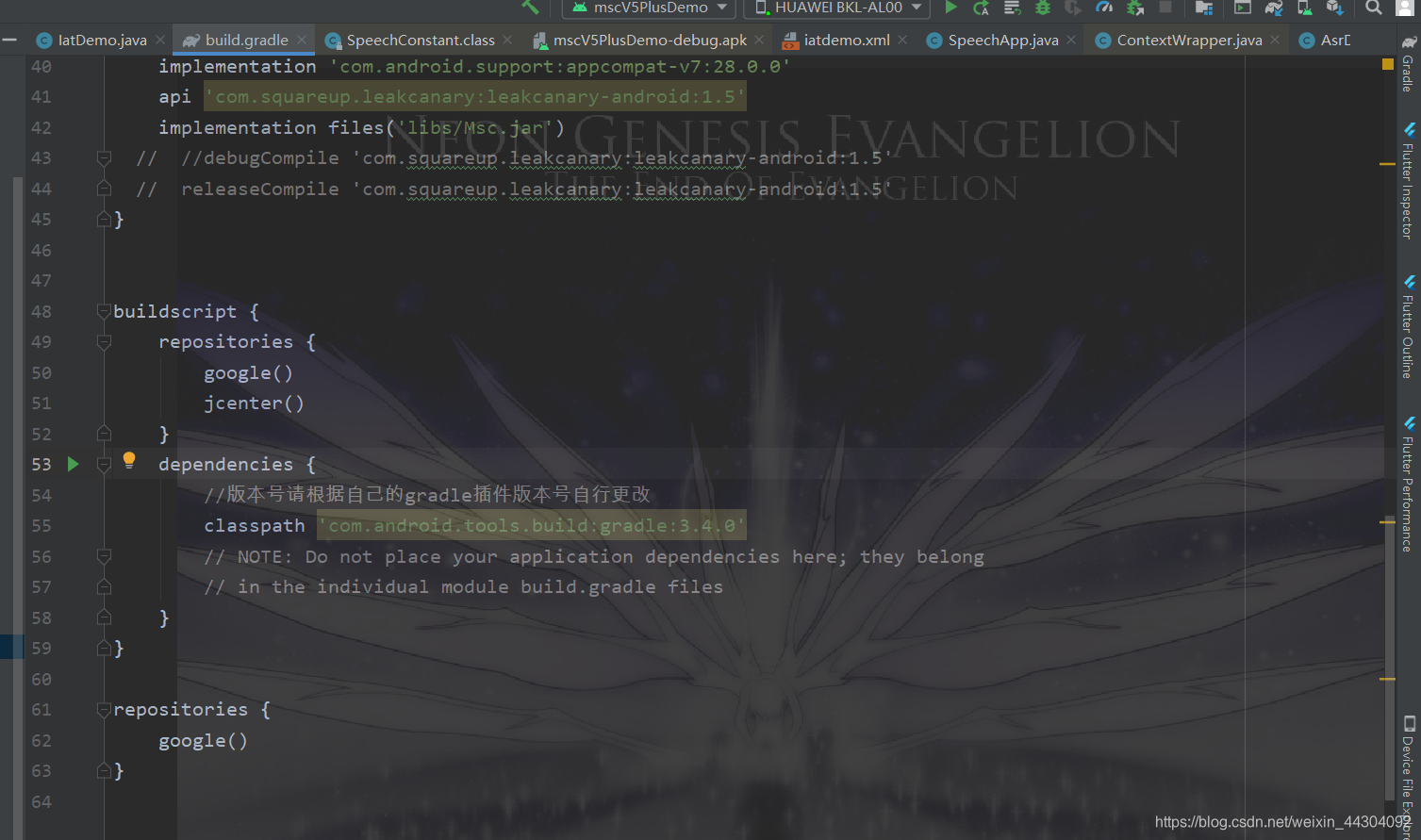Screen dimensions: 1421x840
Task: Click the Apply Code Changes icon
Action: click(1012, 8)
